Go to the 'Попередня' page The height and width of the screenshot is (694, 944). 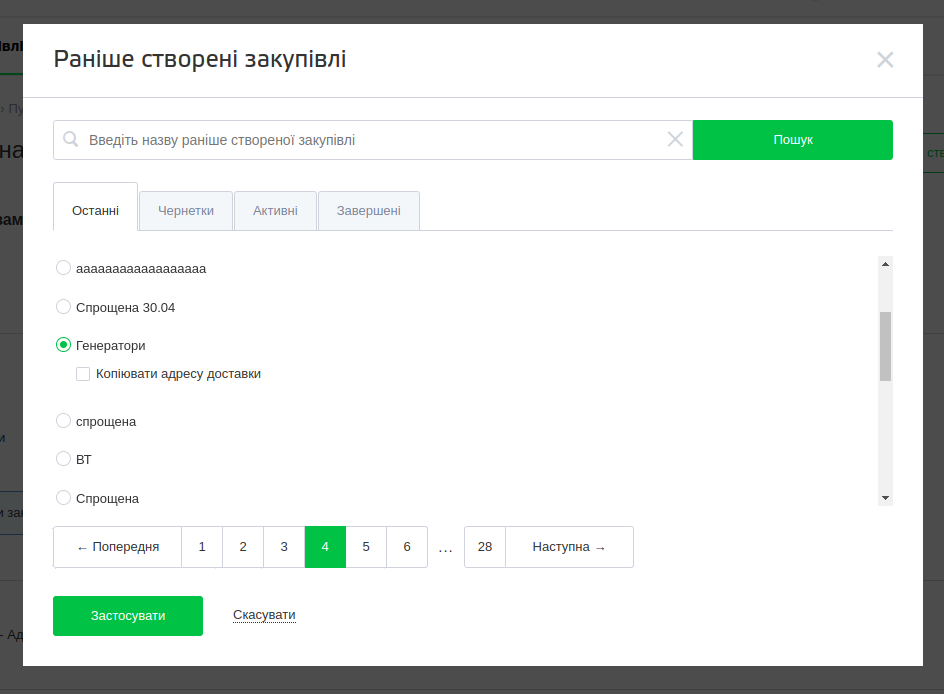(118, 547)
